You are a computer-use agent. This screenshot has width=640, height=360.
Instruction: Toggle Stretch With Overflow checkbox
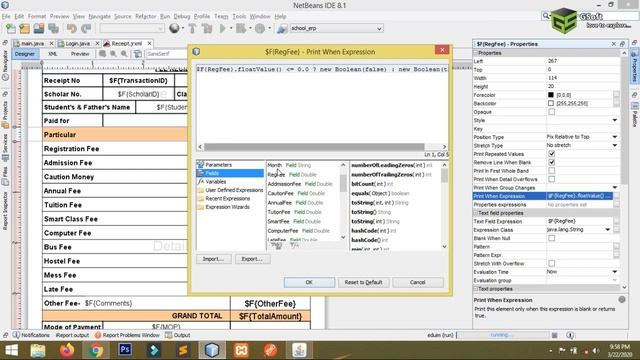coord(551,263)
